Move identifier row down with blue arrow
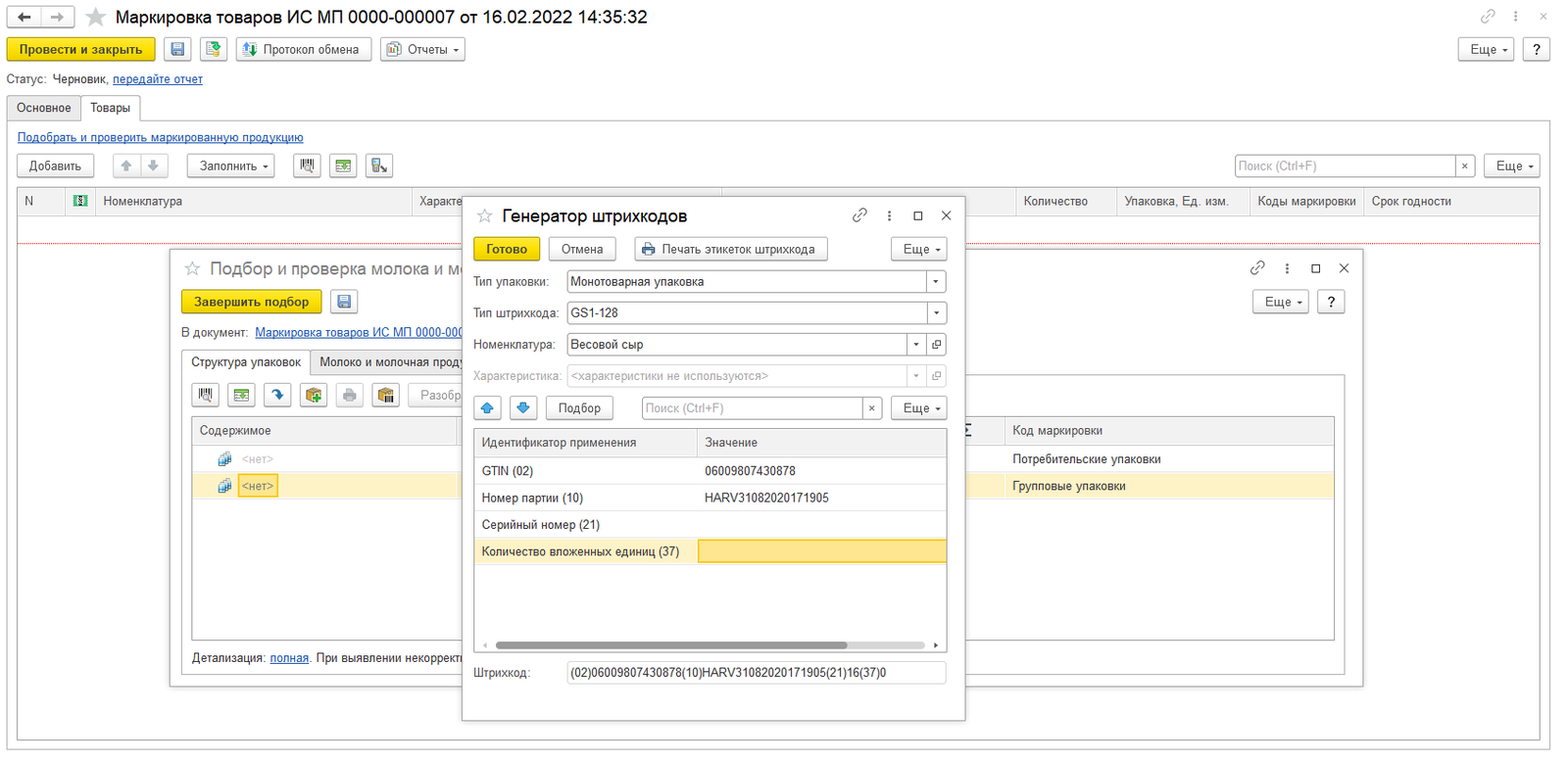1568x760 pixels. [x=523, y=407]
